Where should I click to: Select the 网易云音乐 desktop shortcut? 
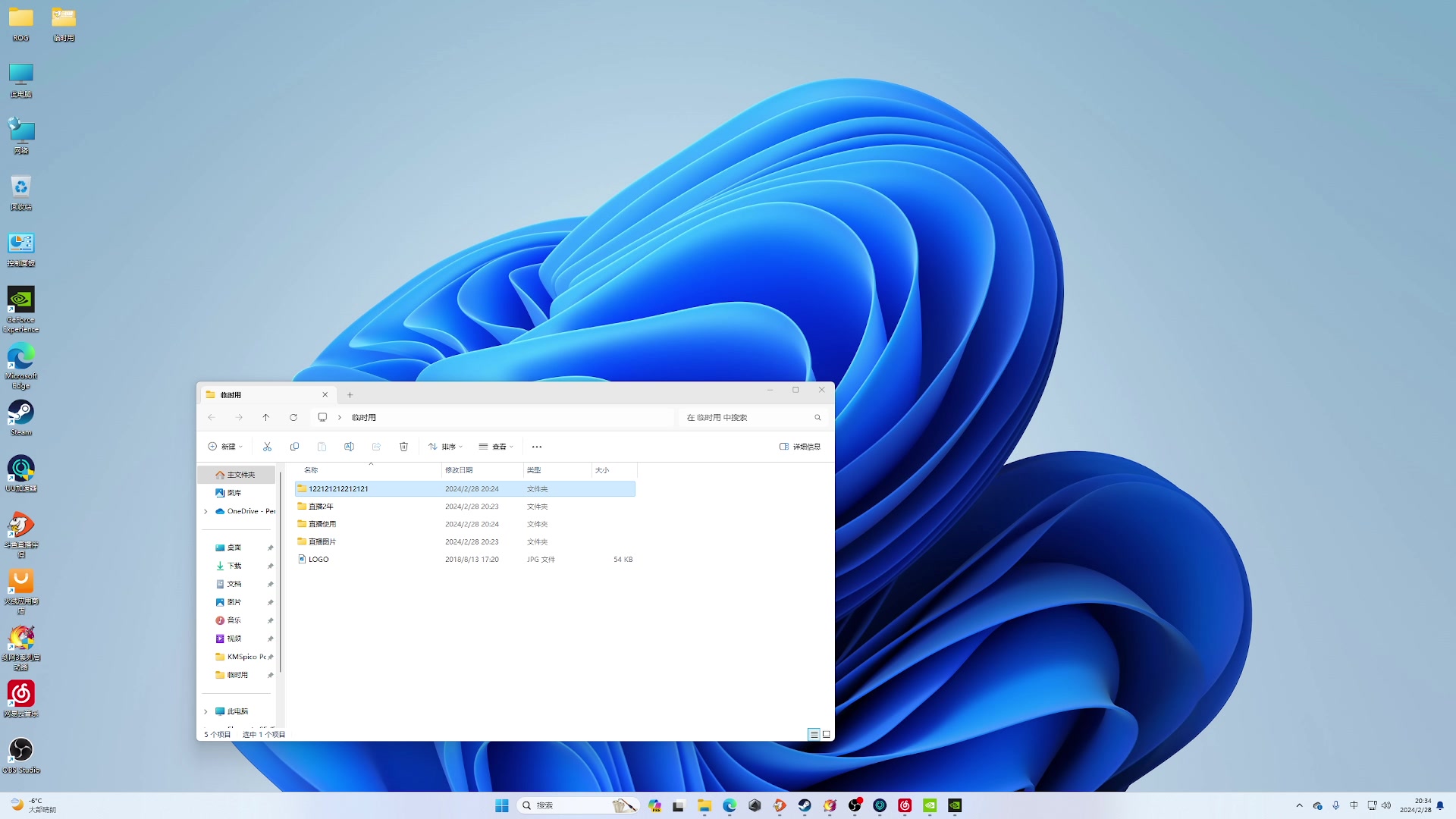point(20,698)
